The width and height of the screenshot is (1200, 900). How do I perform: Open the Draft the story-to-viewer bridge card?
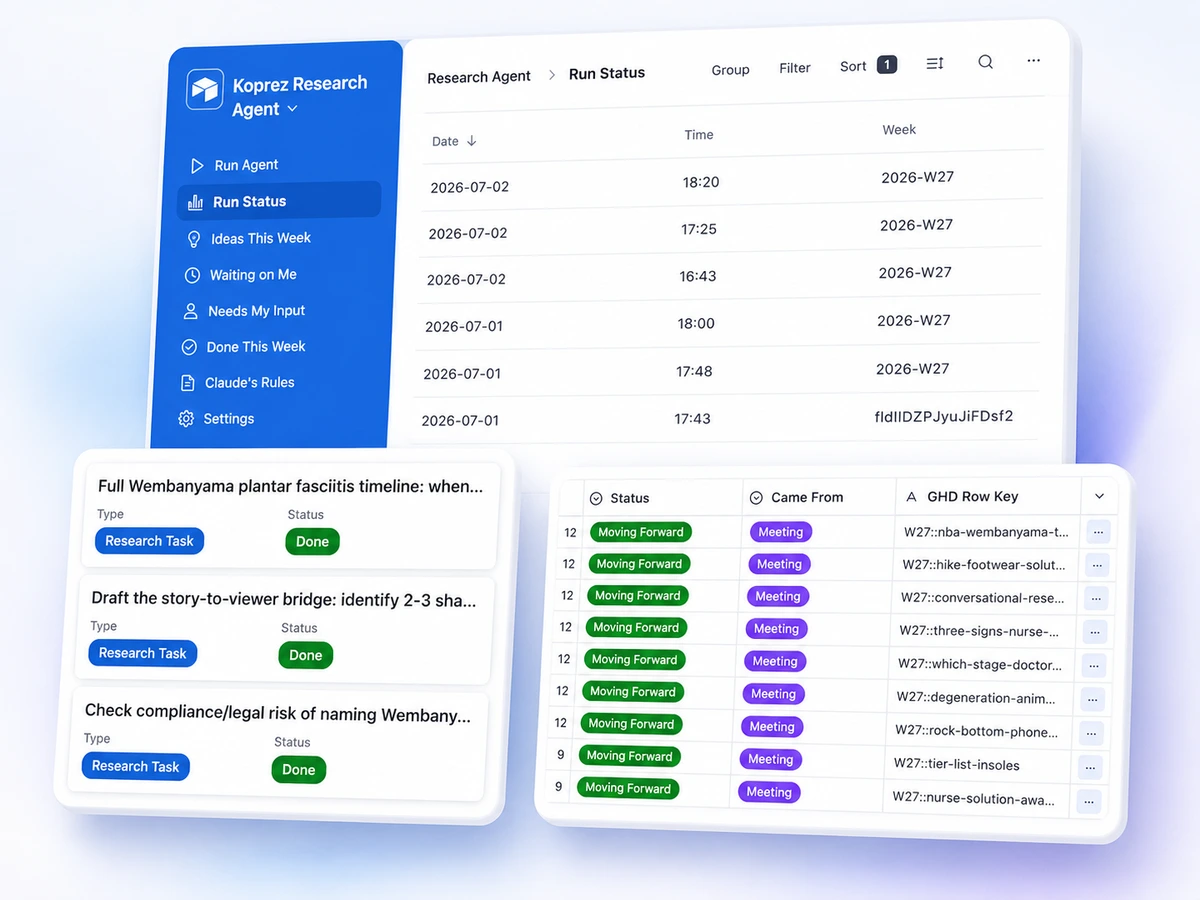tap(285, 628)
